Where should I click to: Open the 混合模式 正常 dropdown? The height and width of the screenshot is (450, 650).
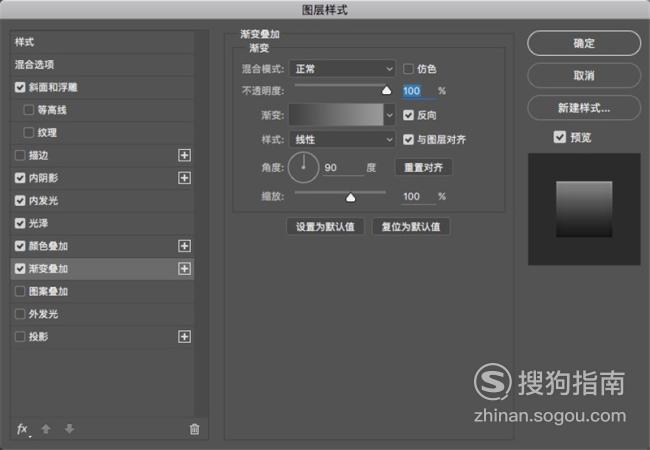[x=342, y=69]
